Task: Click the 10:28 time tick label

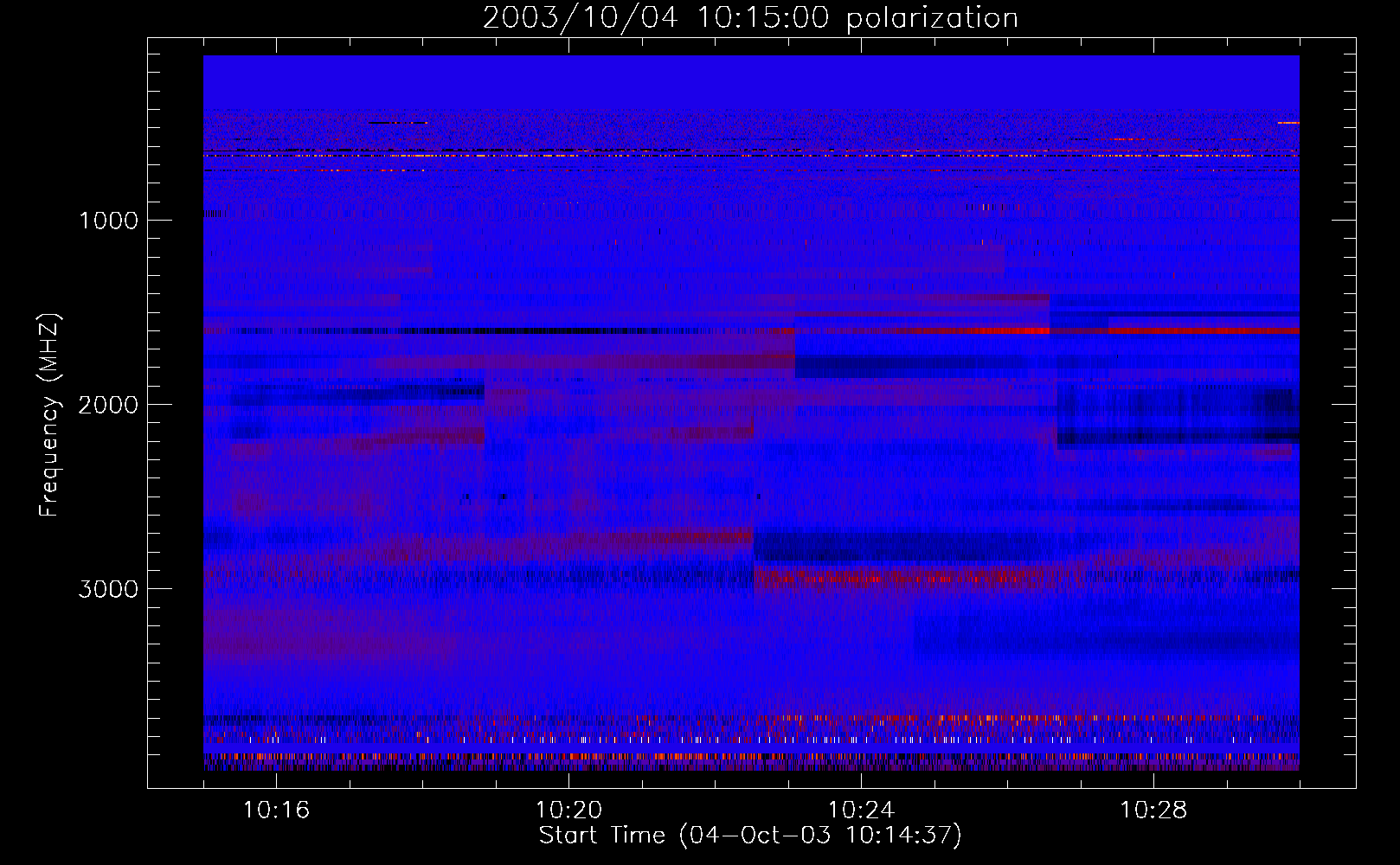Action: [x=1153, y=810]
